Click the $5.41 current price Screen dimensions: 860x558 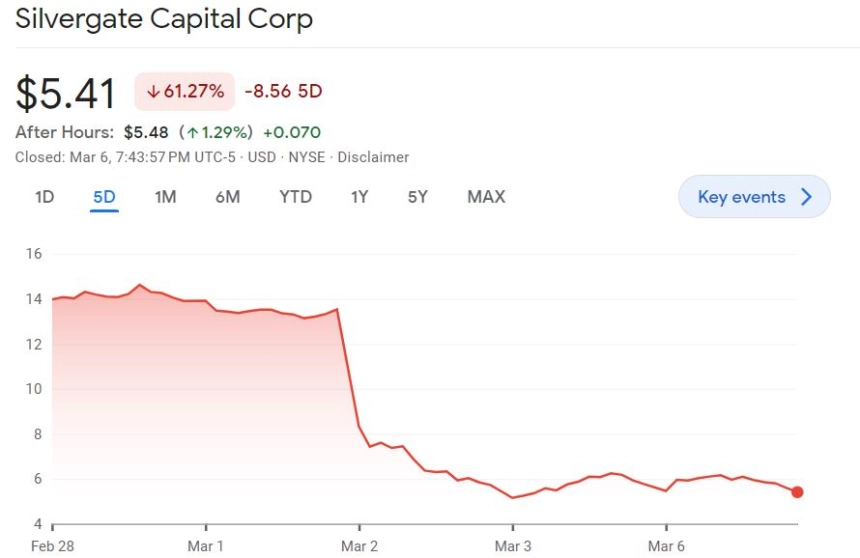(66, 93)
